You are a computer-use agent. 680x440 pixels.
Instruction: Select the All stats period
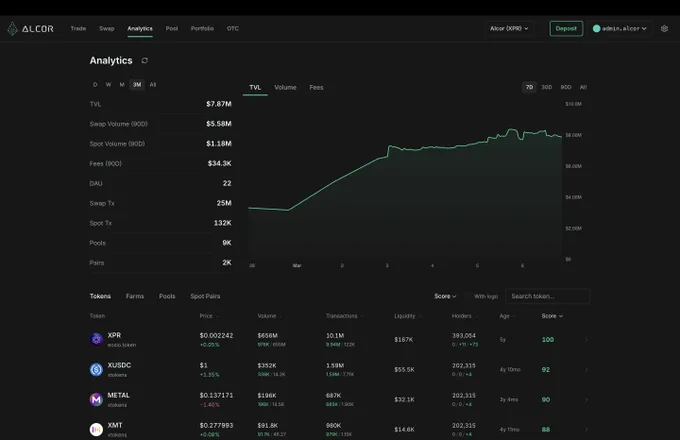pyautogui.click(x=153, y=85)
